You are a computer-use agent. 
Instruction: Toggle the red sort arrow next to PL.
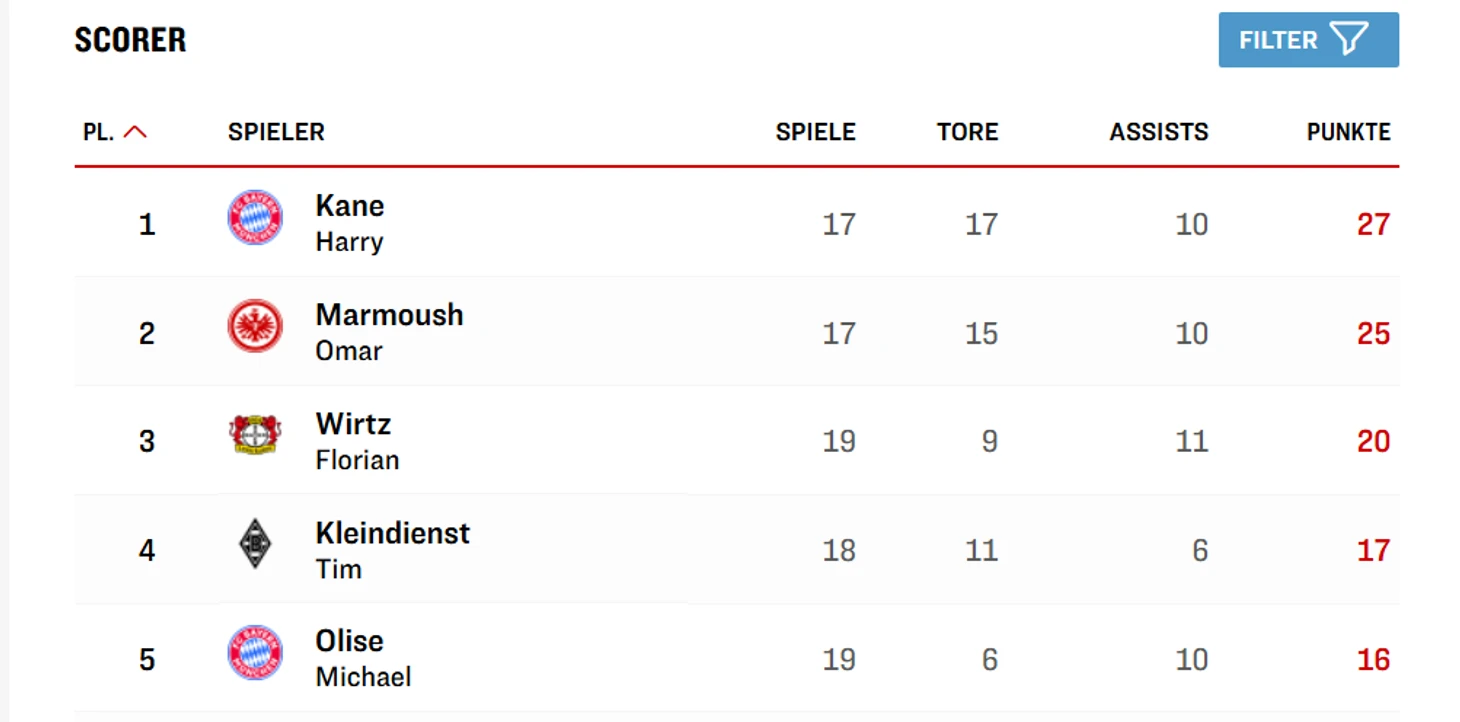point(135,132)
